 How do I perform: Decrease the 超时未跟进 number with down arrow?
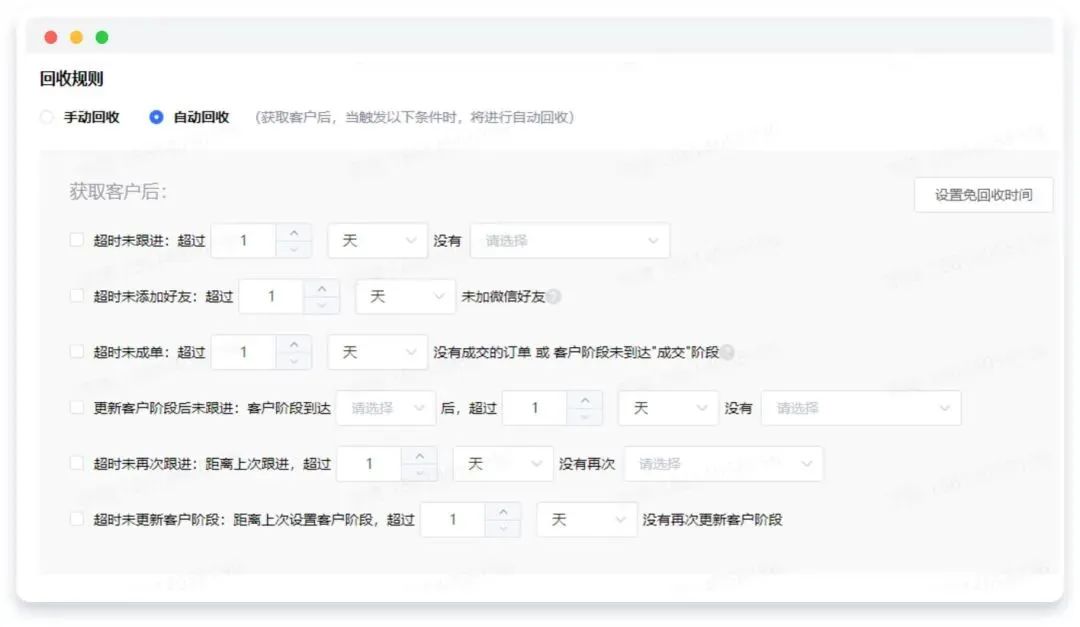pyautogui.click(x=294, y=249)
